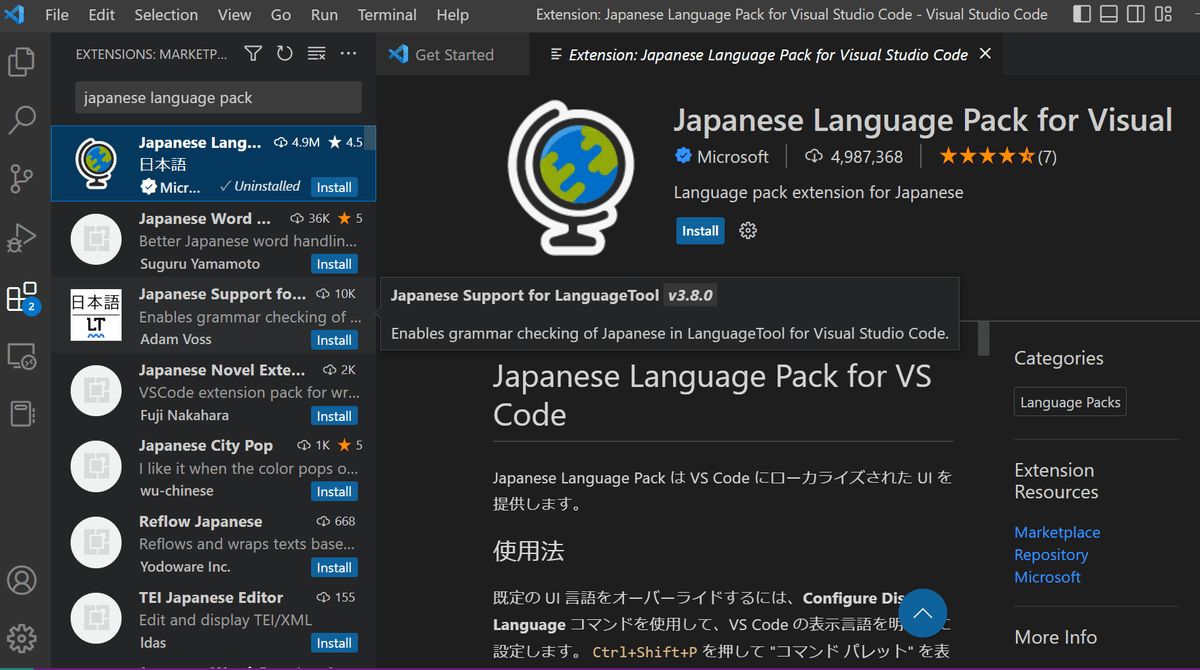Open the Help menu
The height and width of the screenshot is (670, 1200).
click(452, 15)
